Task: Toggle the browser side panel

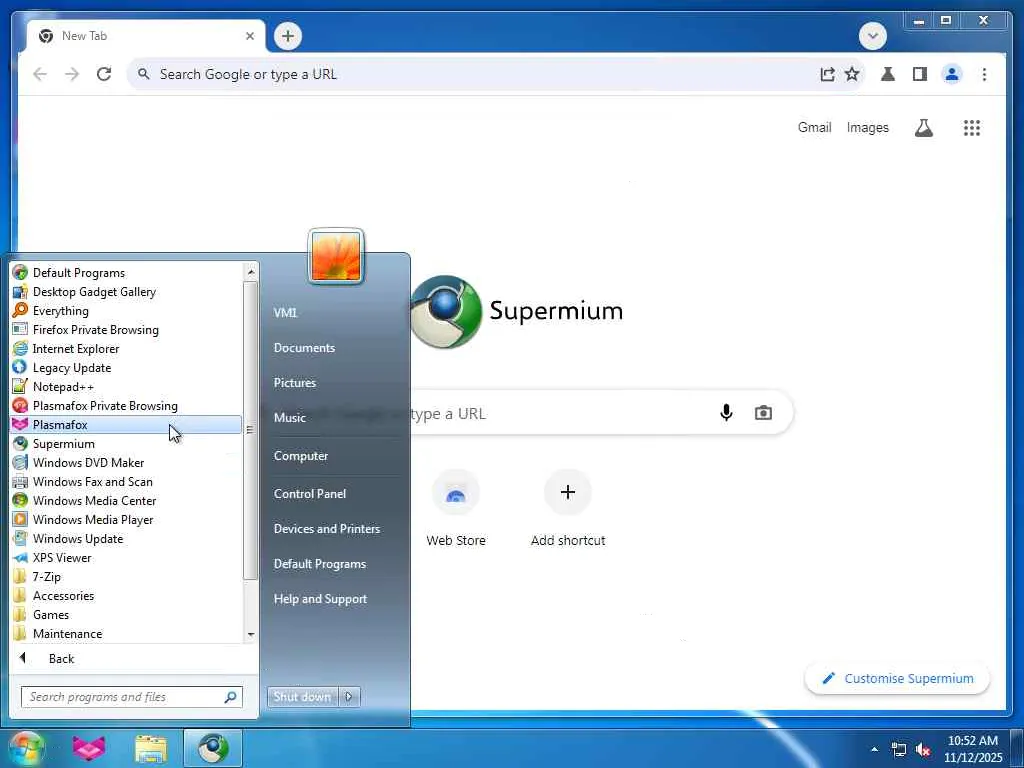Action: click(920, 74)
